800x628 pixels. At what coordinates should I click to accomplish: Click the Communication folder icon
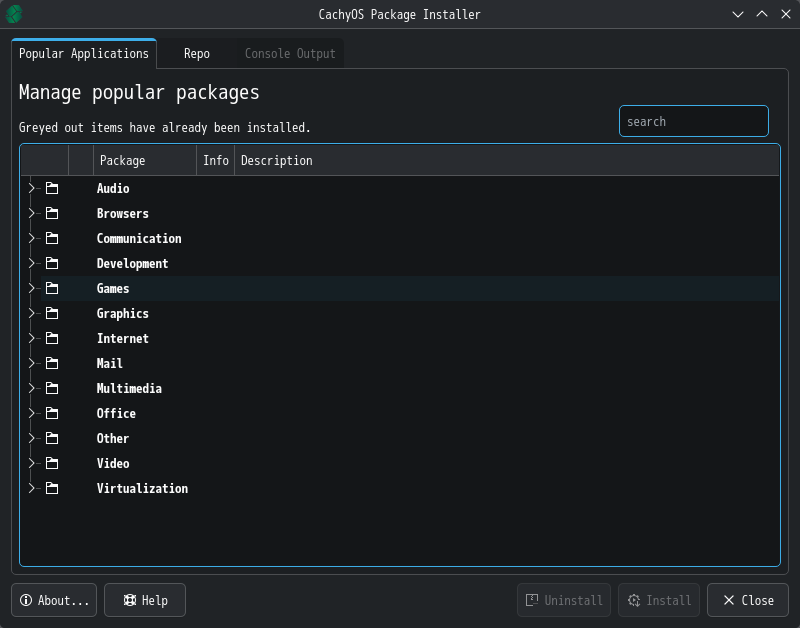[52, 238]
